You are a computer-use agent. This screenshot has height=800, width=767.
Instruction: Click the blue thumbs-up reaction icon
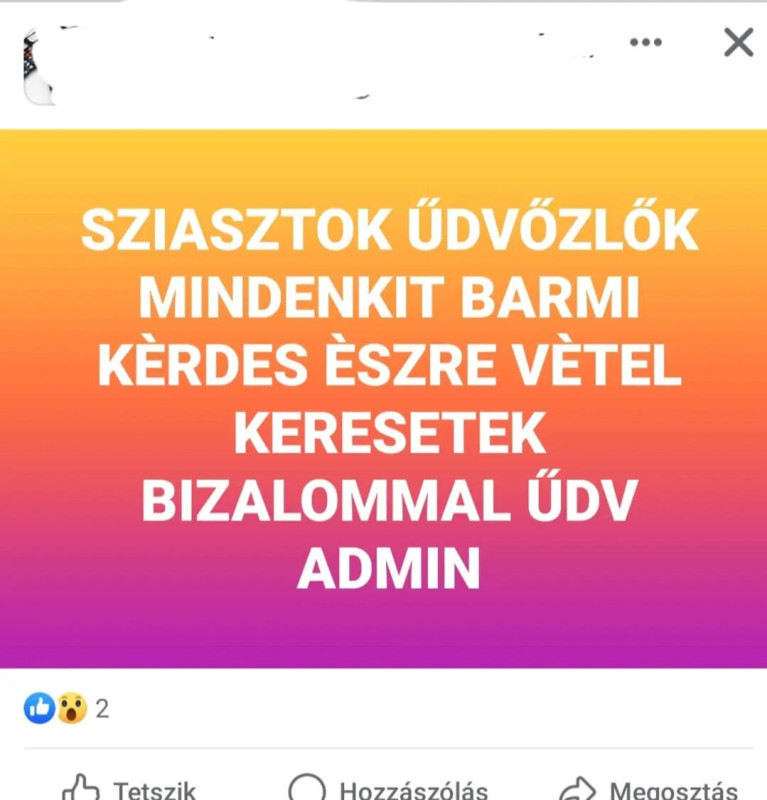[x=39, y=708]
